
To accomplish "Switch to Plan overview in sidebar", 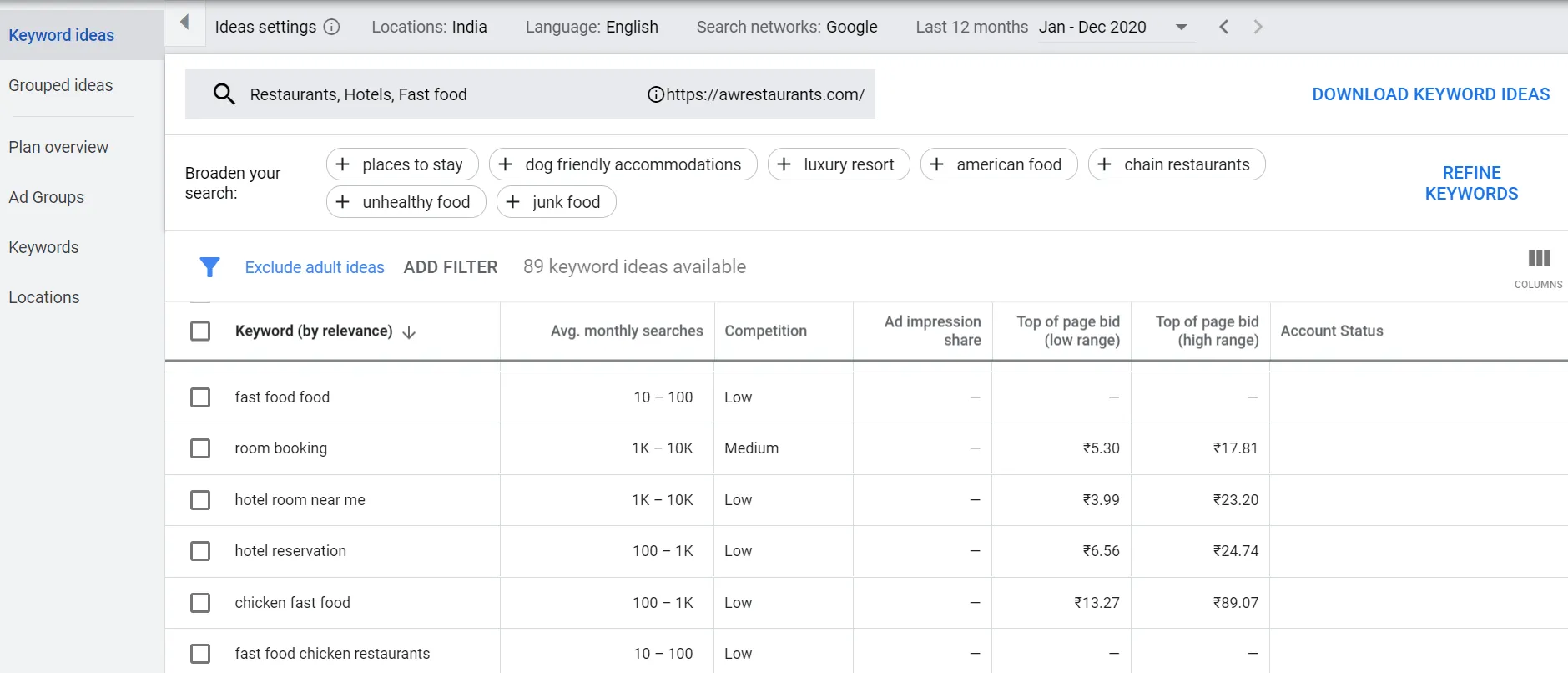I will coord(58,147).
